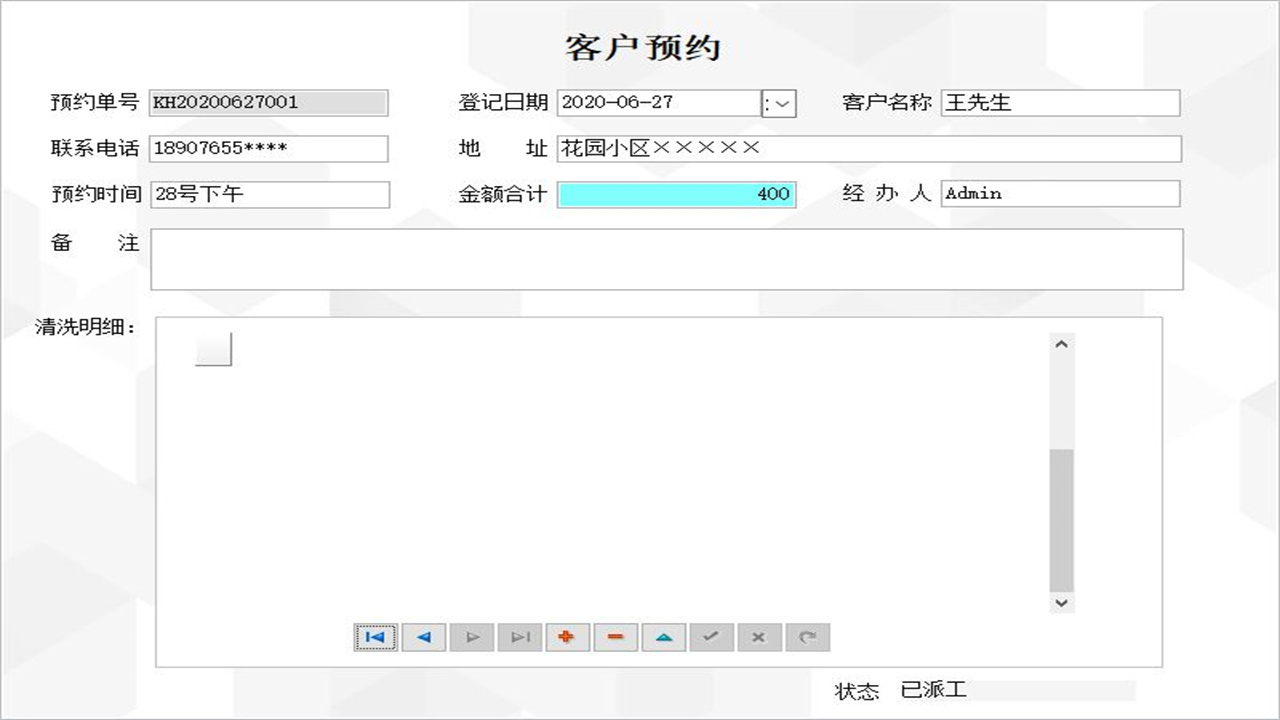The image size is (1280, 720).
Task: Select the highlighted 金额合计 amount field
Action: pos(678,193)
